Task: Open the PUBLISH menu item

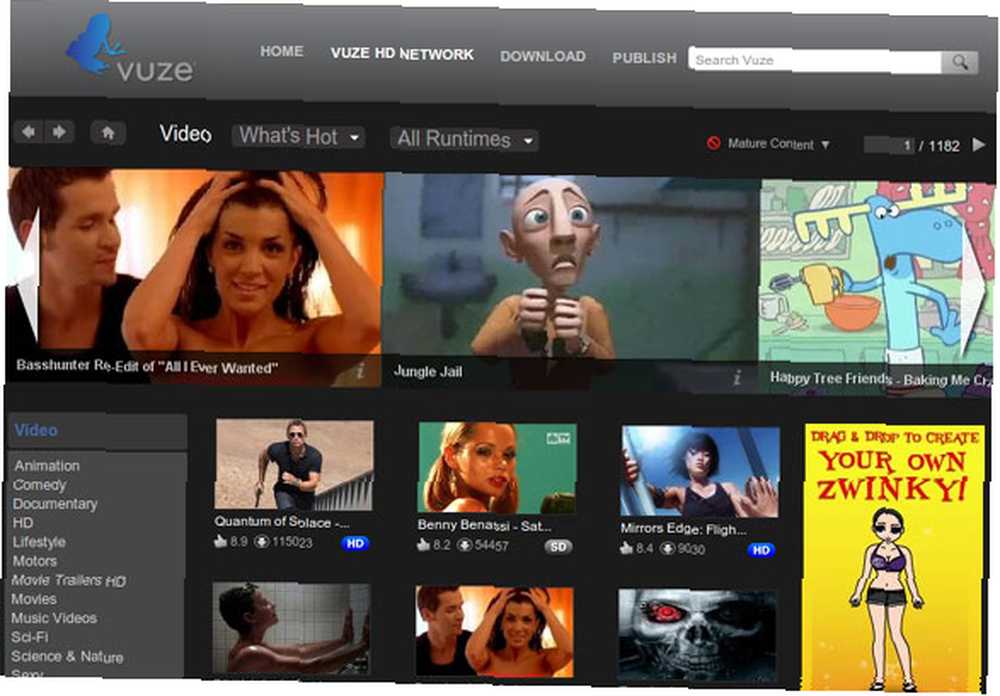Action: (644, 58)
